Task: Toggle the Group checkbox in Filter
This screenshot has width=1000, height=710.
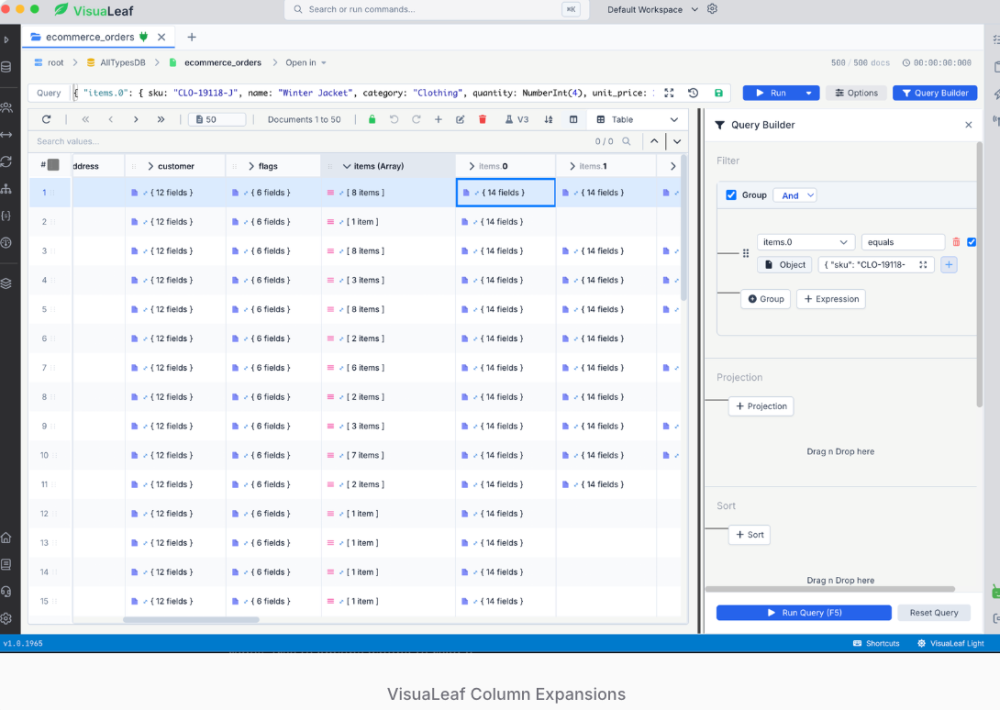Action: 731,195
